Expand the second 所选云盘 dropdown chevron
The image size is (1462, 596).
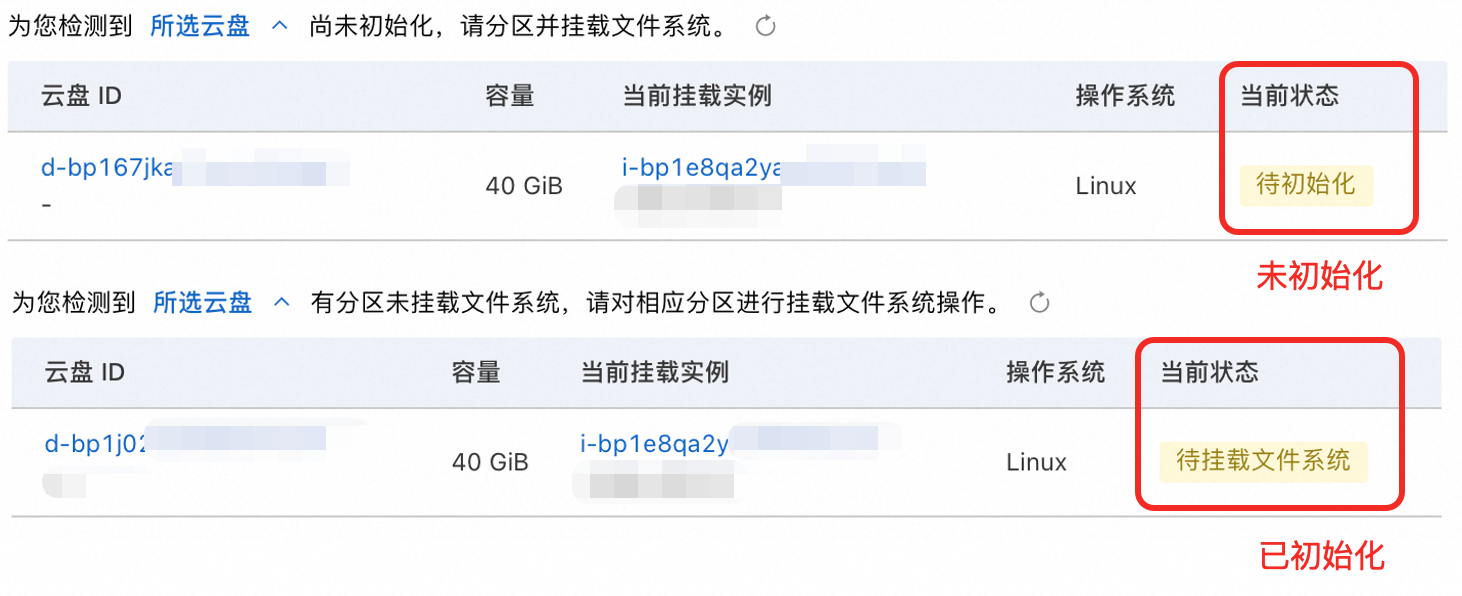282,302
